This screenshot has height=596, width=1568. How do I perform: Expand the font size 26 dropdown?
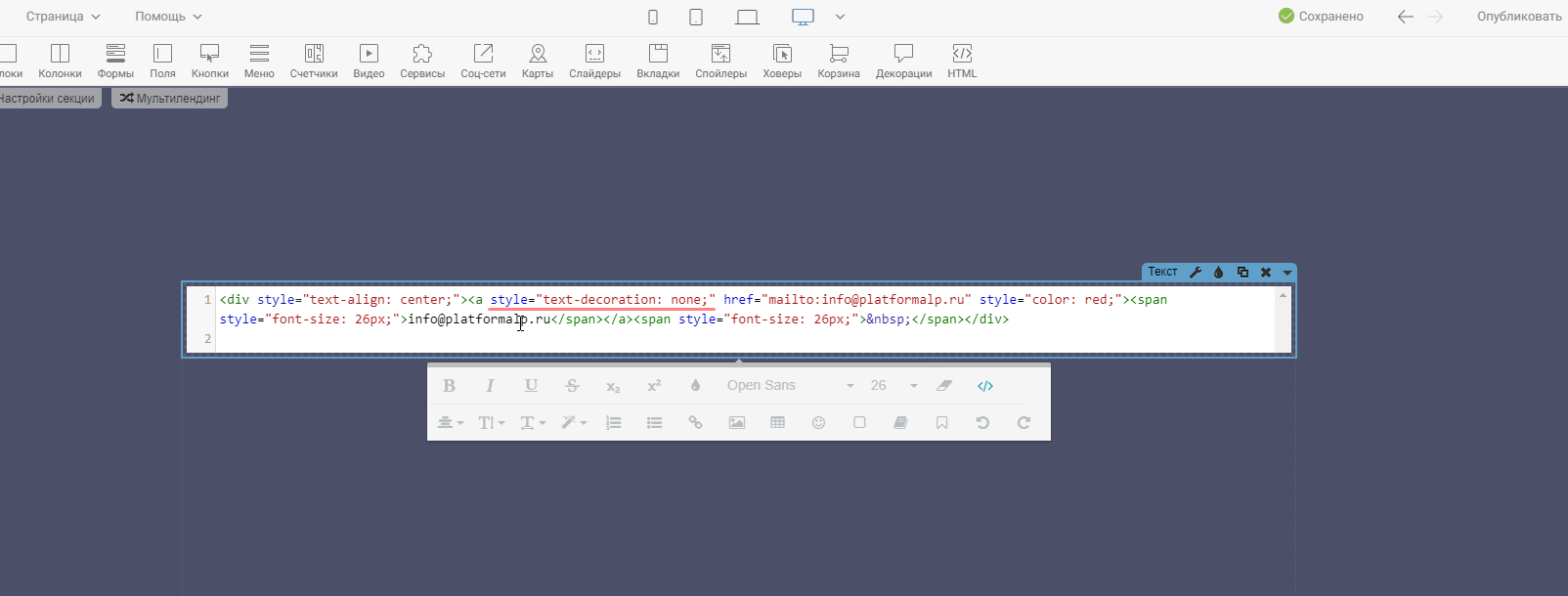point(893,386)
